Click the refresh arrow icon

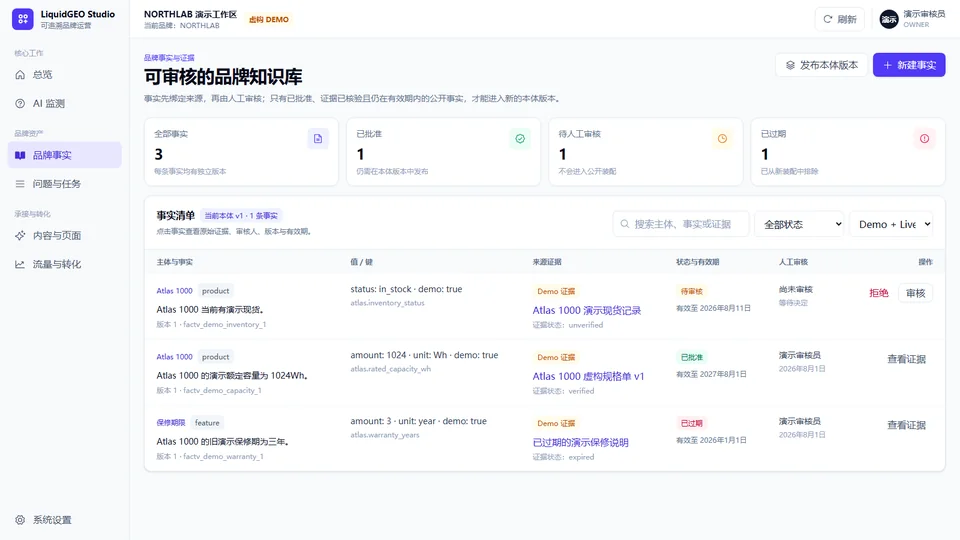click(x=828, y=19)
